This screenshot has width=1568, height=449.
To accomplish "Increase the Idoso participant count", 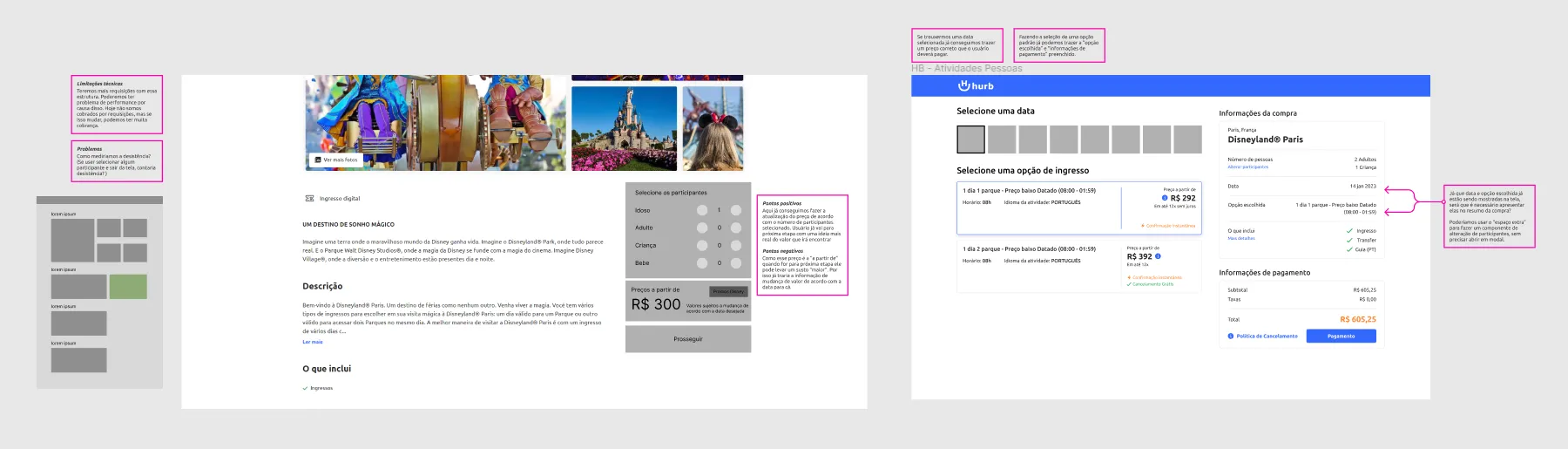I will pyautogui.click(x=736, y=210).
